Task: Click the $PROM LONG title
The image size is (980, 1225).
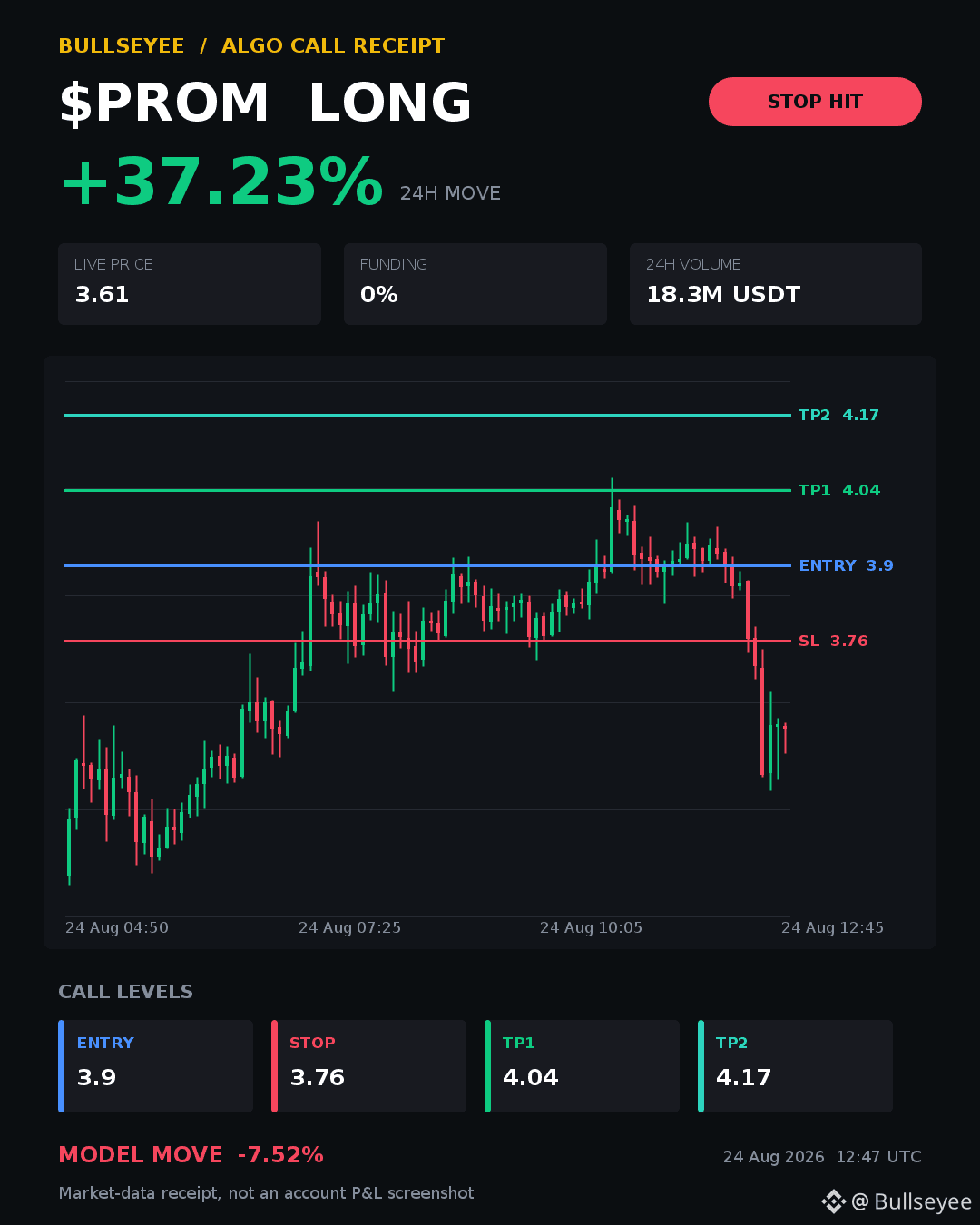Action: click(x=265, y=103)
